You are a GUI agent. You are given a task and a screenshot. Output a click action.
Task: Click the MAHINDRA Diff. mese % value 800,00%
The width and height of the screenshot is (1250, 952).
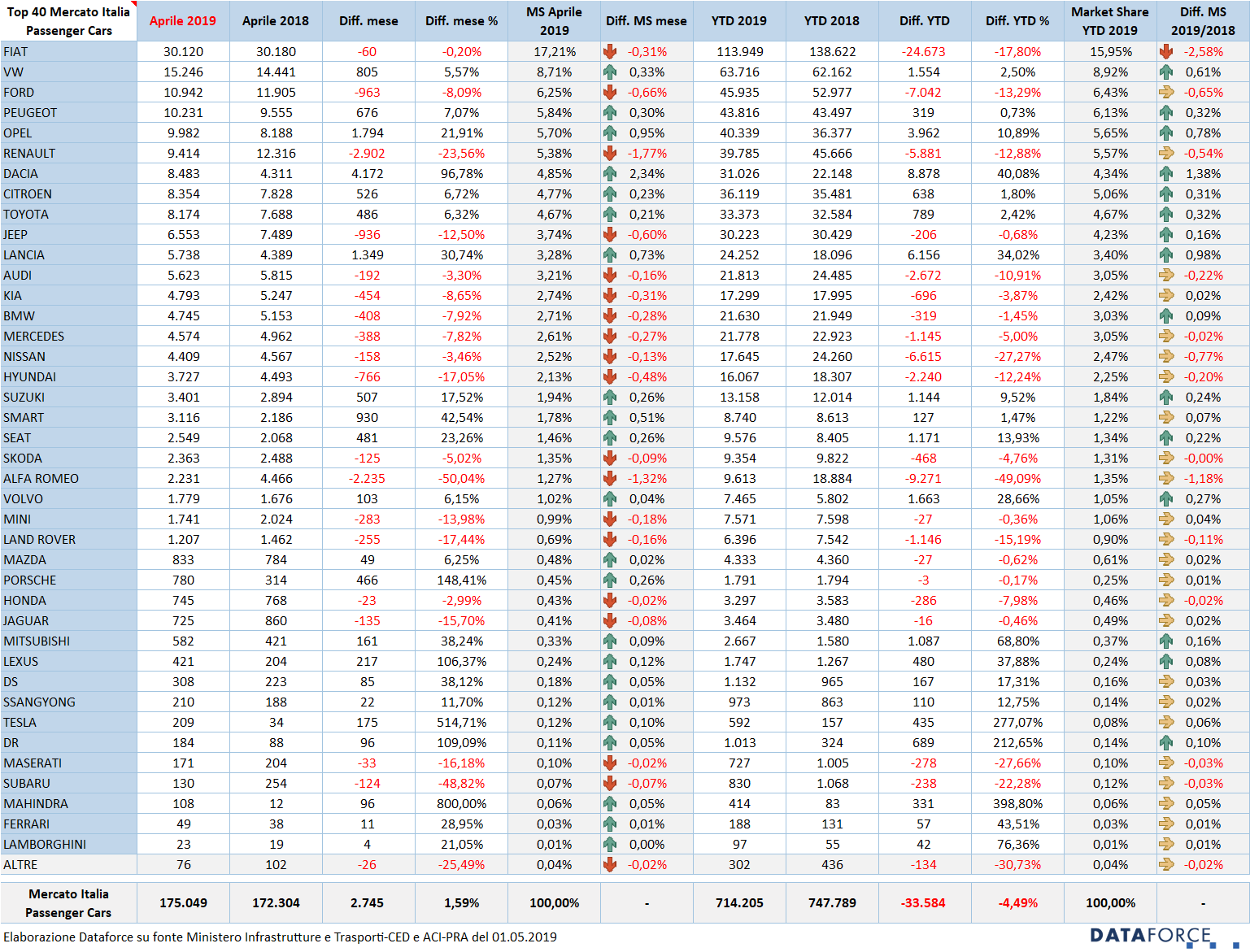[462, 803]
